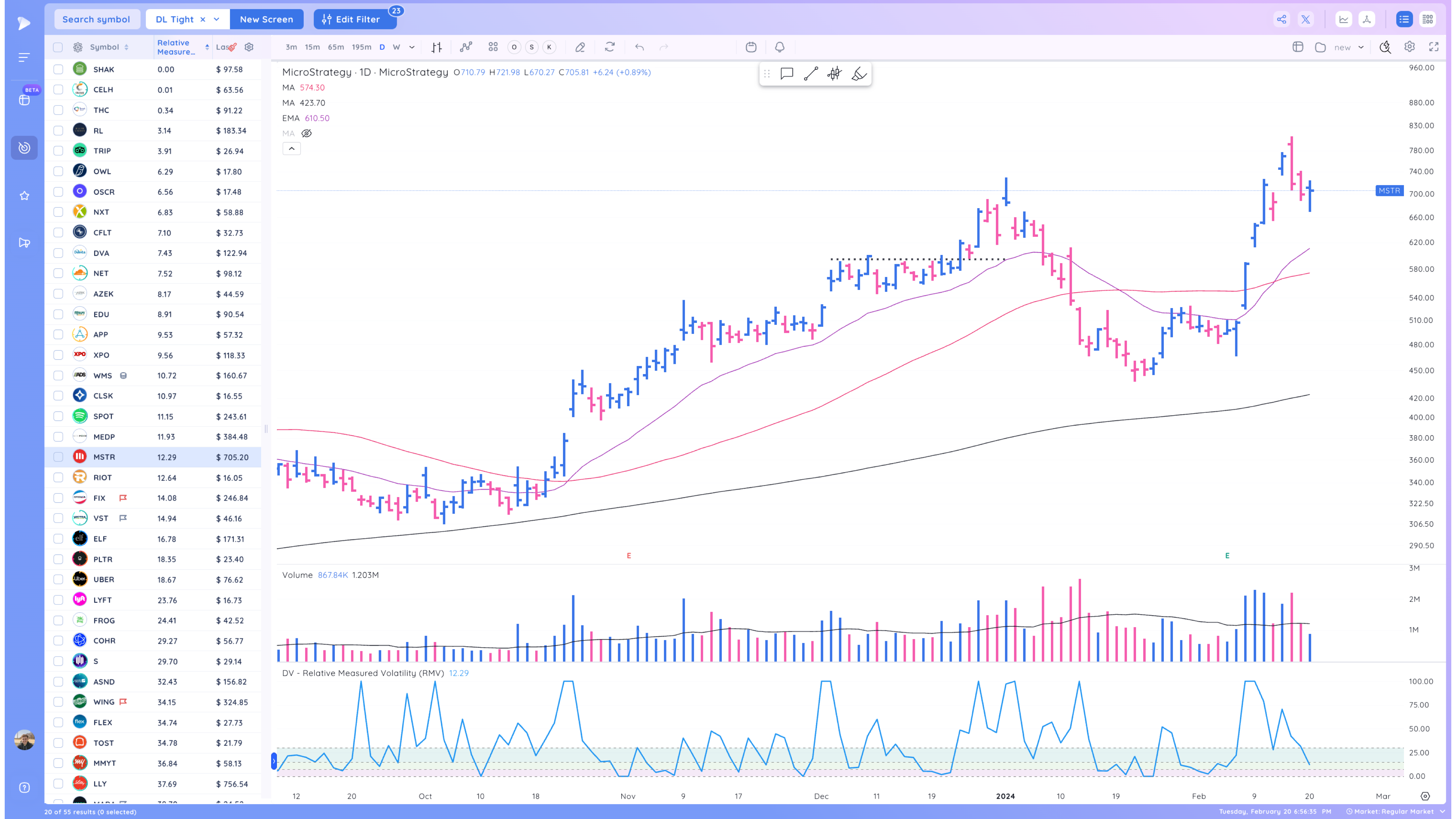
Task: Check the UBER row checkbox
Action: pyautogui.click(x=58, y=579)
